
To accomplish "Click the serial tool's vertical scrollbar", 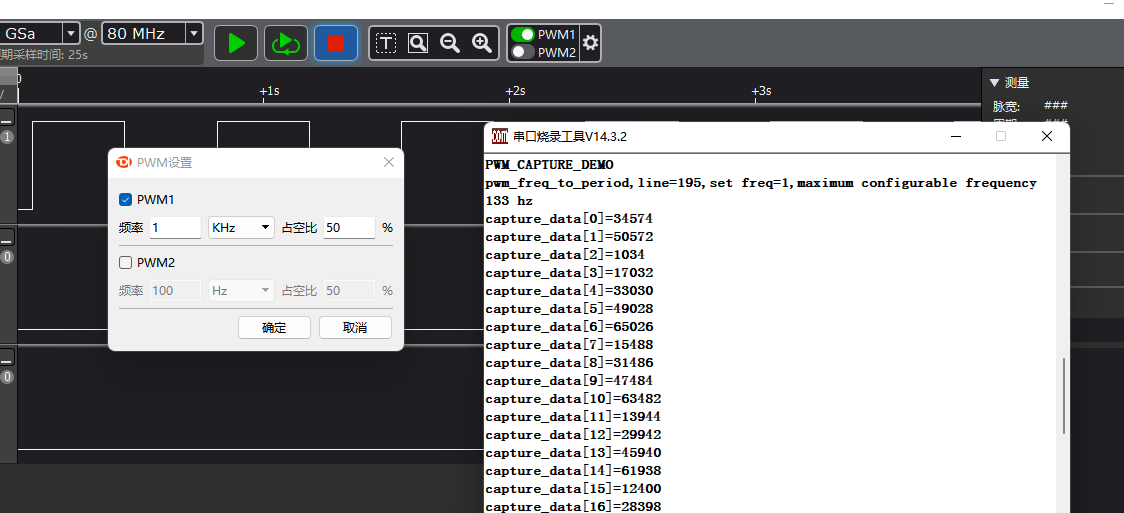I will pyautogui.click(x=1064, y=395).
